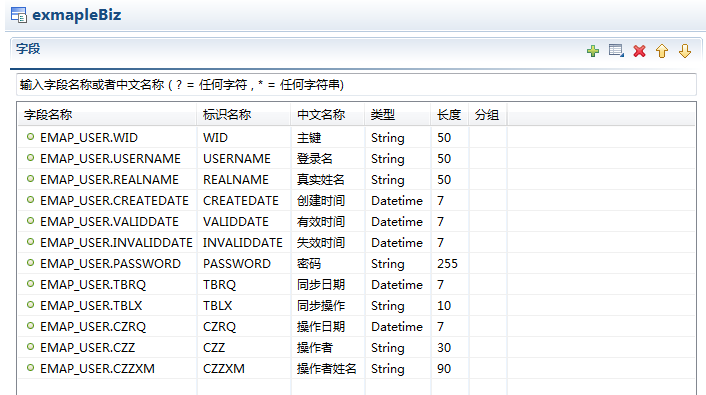Sort by the 标识名称 column header
Image resolution: width=706 pixels, height=395 pixels.
tap(244, 115)
